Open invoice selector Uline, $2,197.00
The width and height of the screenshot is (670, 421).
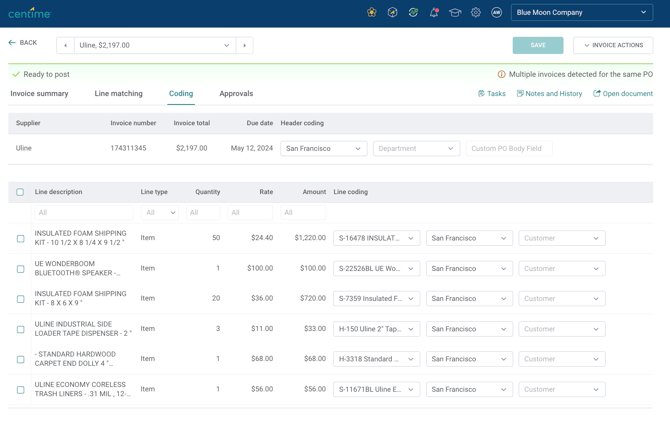point(155,45)
